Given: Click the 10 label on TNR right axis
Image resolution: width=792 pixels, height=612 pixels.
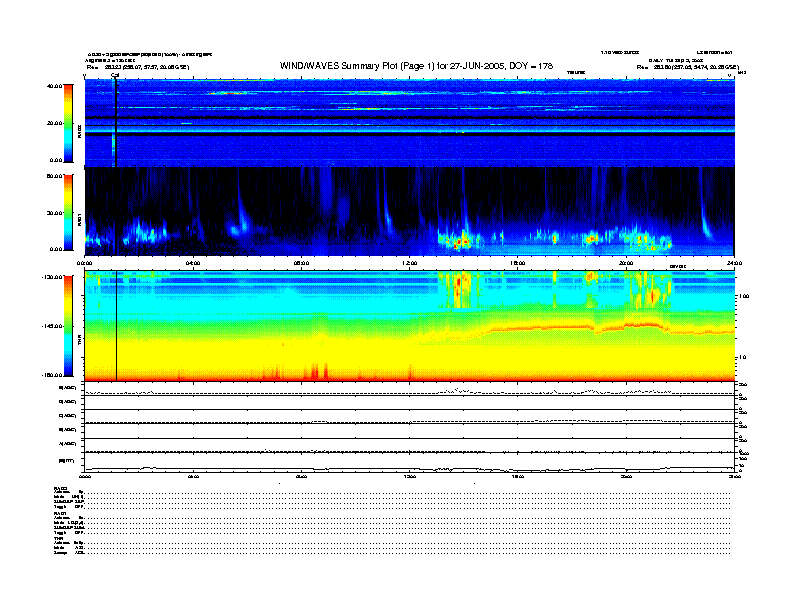Looking at the screenshot, I should (x=743, y=357).
